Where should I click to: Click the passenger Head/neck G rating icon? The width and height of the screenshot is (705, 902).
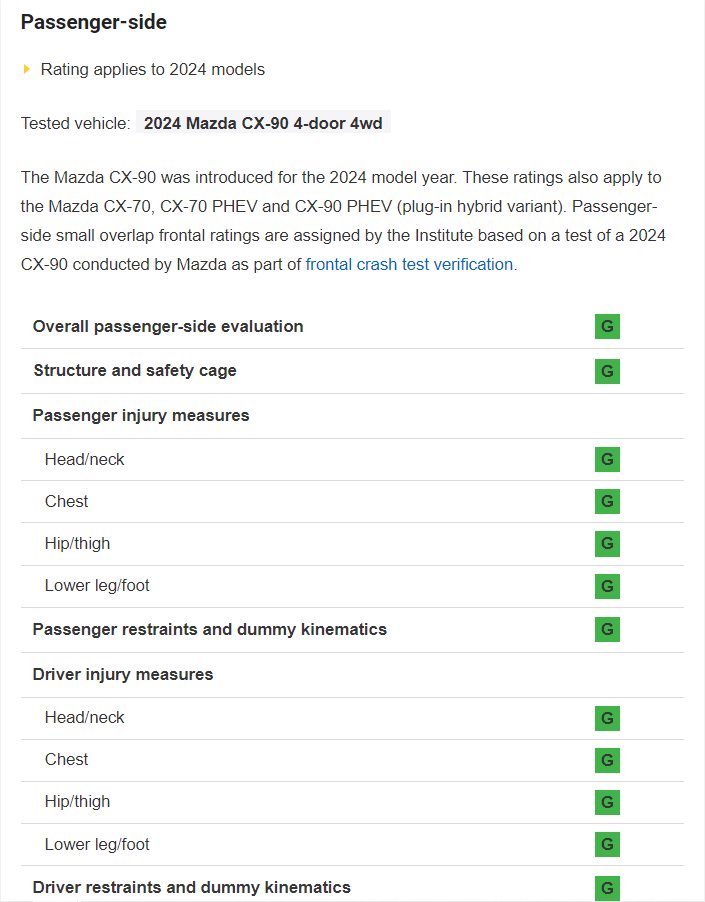pyautogui.click(x=607, y=460)
